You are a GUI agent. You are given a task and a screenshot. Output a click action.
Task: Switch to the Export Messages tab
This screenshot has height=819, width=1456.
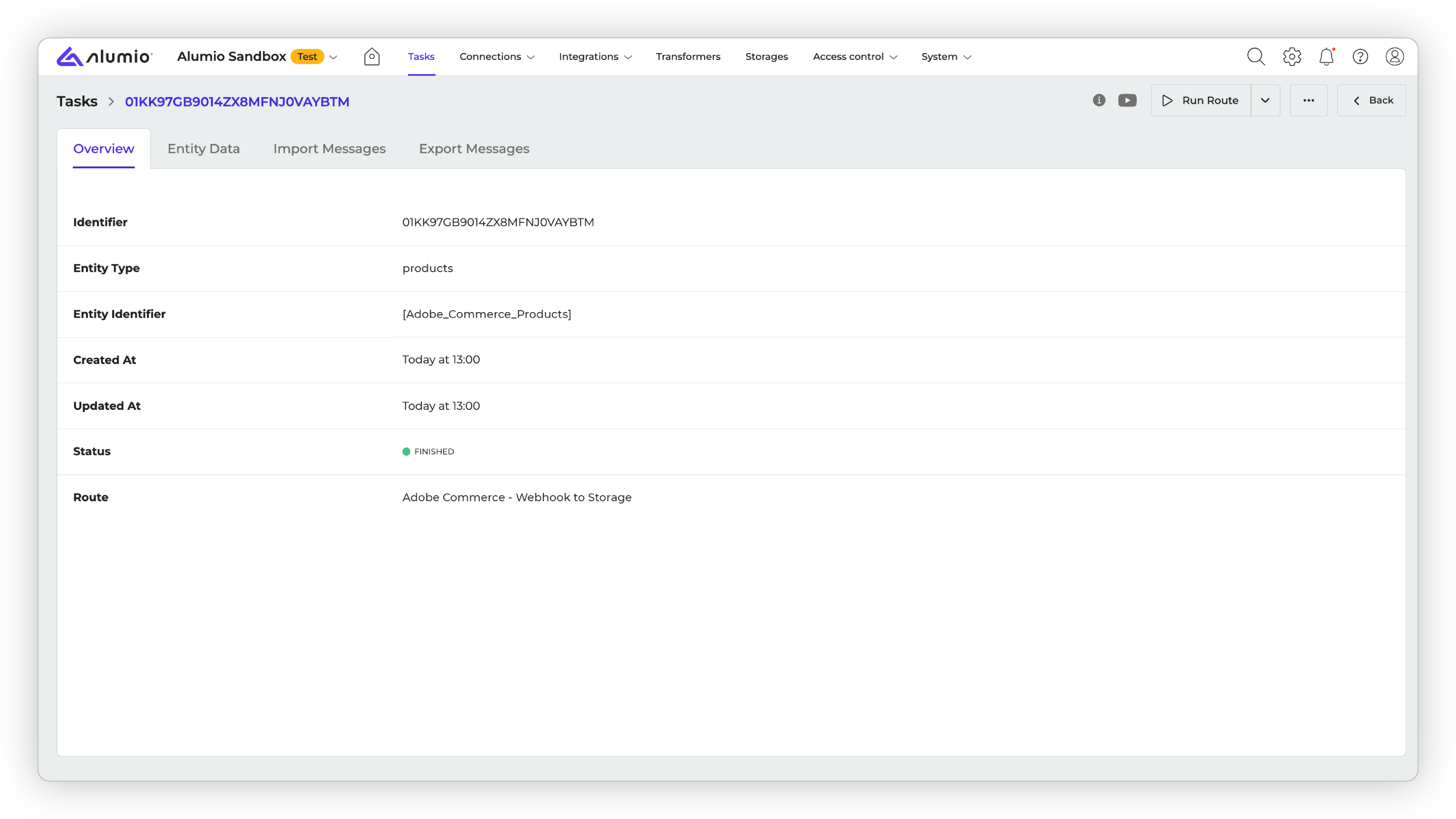474,149
